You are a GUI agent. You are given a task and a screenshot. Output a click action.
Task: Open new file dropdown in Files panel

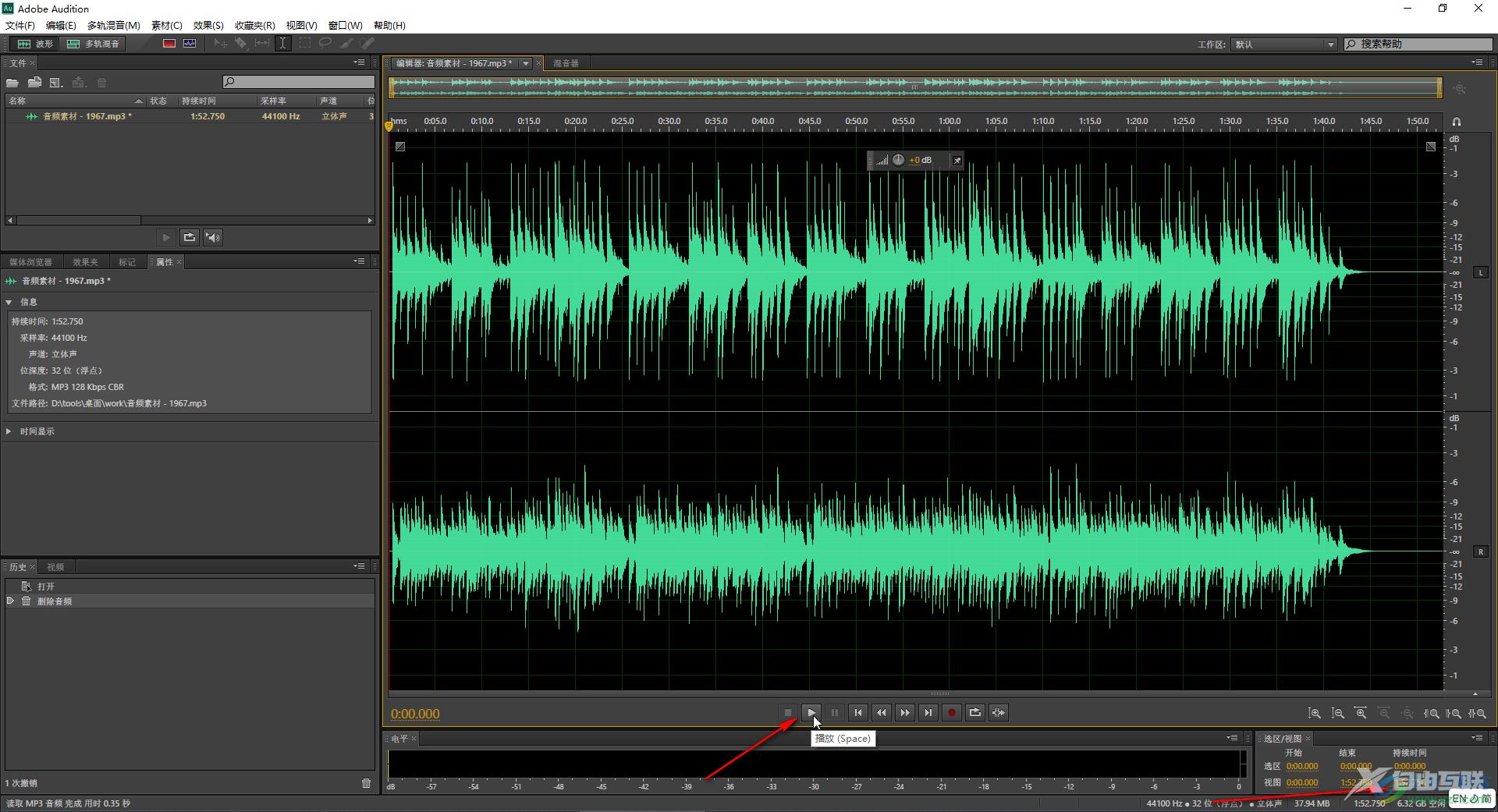pyautogui.click(x=56, y=82)
